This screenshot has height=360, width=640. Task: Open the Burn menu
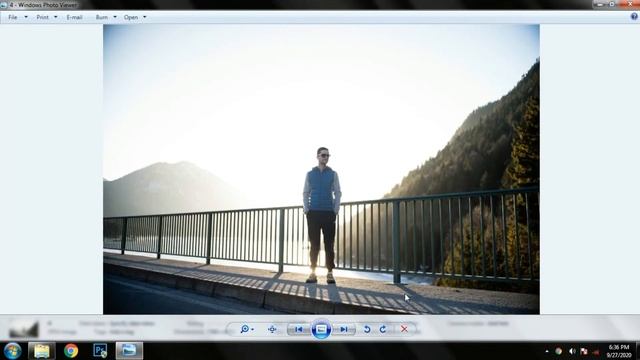(x=102, y=18)
